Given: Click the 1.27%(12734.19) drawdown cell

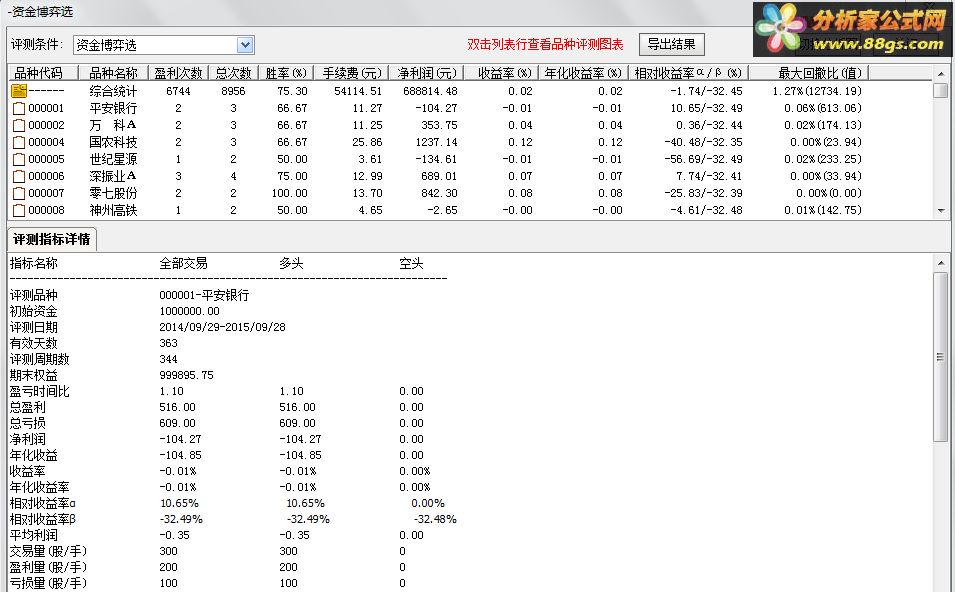Looking at the screenshot, I should pyautogui.click(x=817, y=91).
